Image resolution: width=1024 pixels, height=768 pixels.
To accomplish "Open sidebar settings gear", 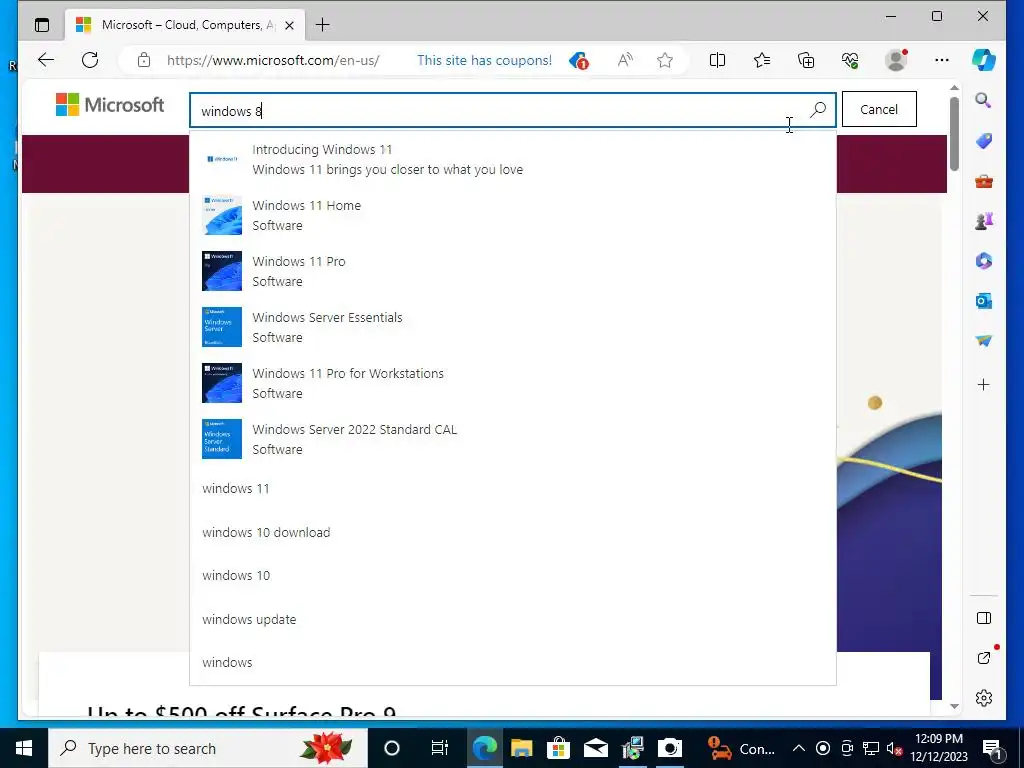I will [x=984, y=697].
